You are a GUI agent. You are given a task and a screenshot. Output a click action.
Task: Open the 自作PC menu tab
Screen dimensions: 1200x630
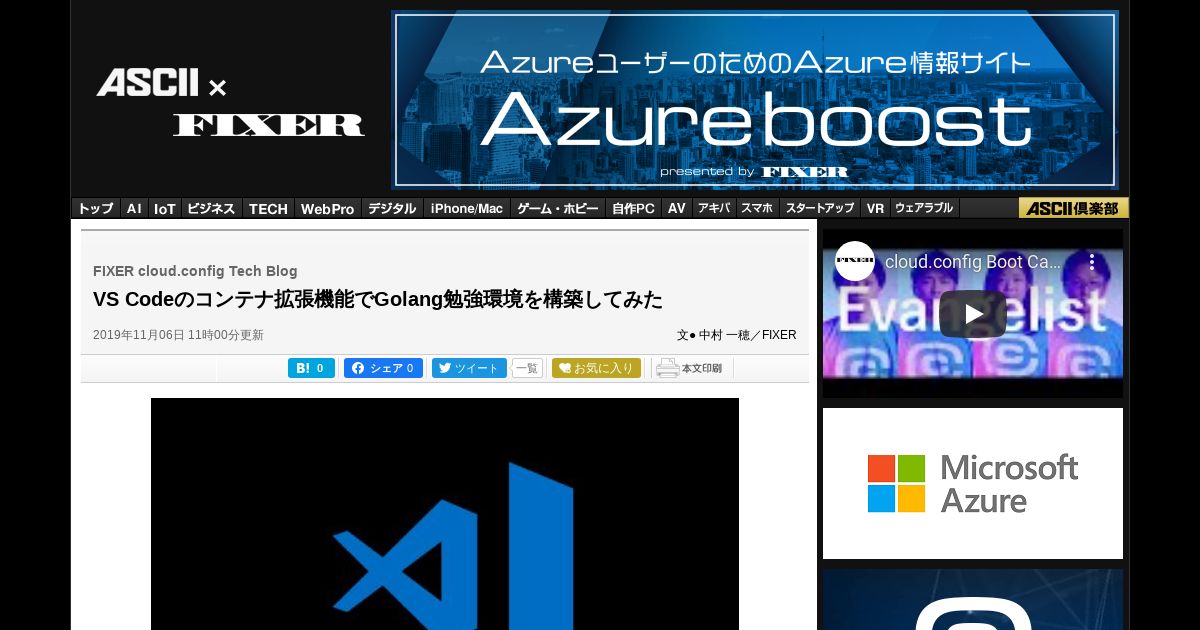(x=634, y=208)
